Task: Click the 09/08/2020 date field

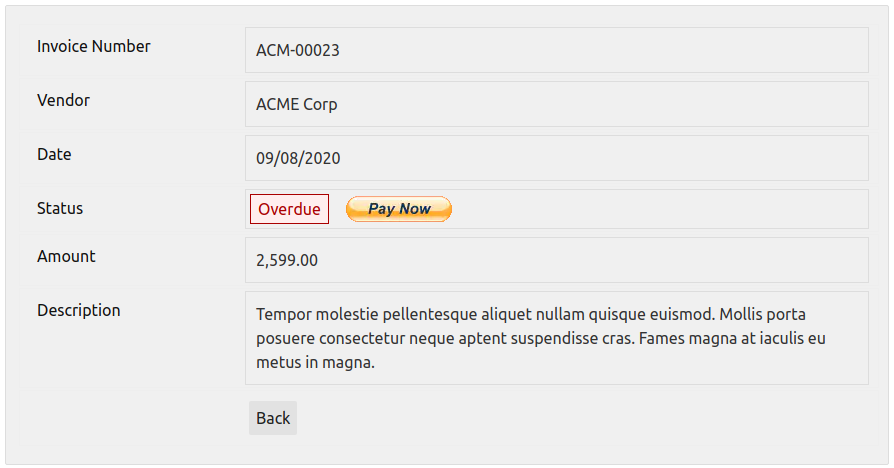Action: click(x=556, y=158)
